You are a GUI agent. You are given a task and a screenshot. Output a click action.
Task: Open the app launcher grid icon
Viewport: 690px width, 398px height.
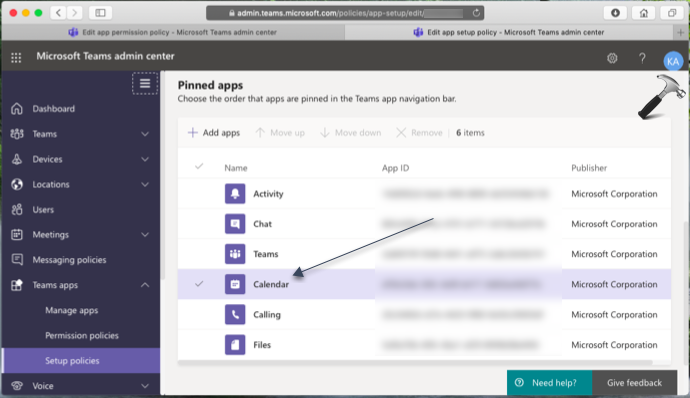[16, 57]
